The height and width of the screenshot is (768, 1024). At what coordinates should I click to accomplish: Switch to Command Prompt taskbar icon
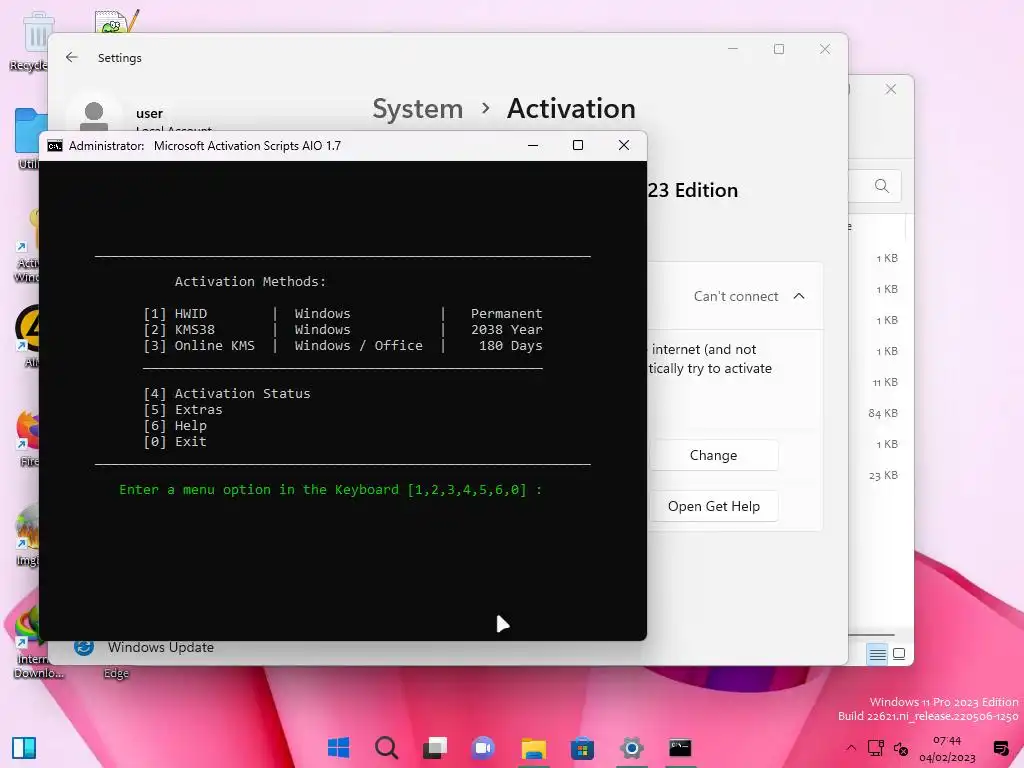[x=680, y=748]
